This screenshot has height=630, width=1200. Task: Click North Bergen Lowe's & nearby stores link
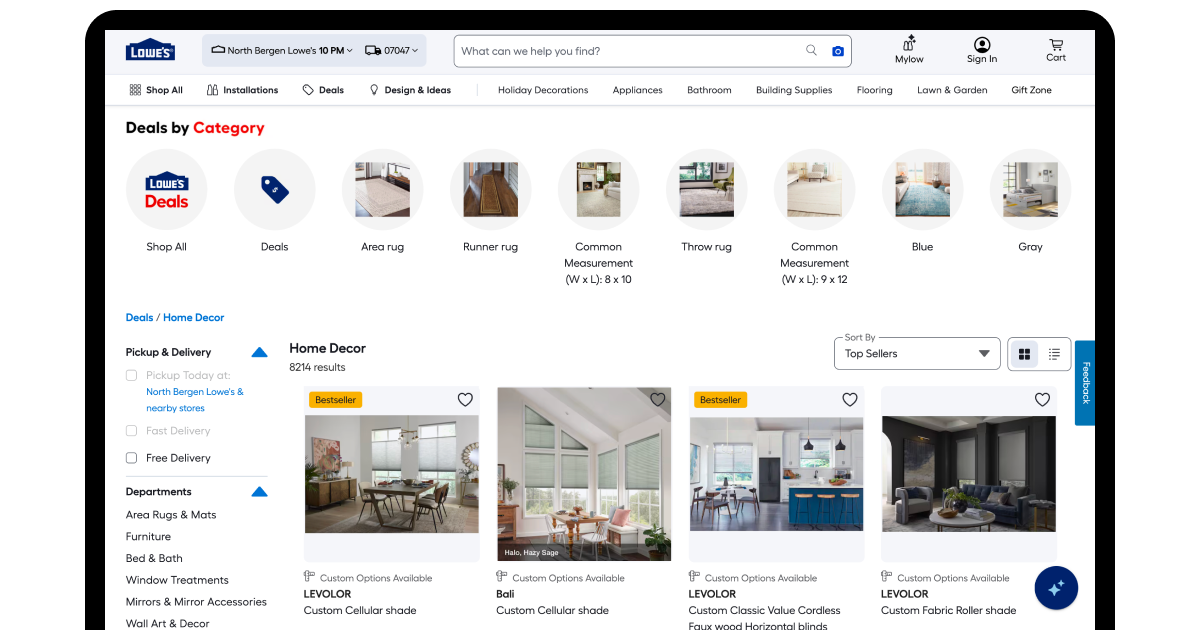point(195,400)
